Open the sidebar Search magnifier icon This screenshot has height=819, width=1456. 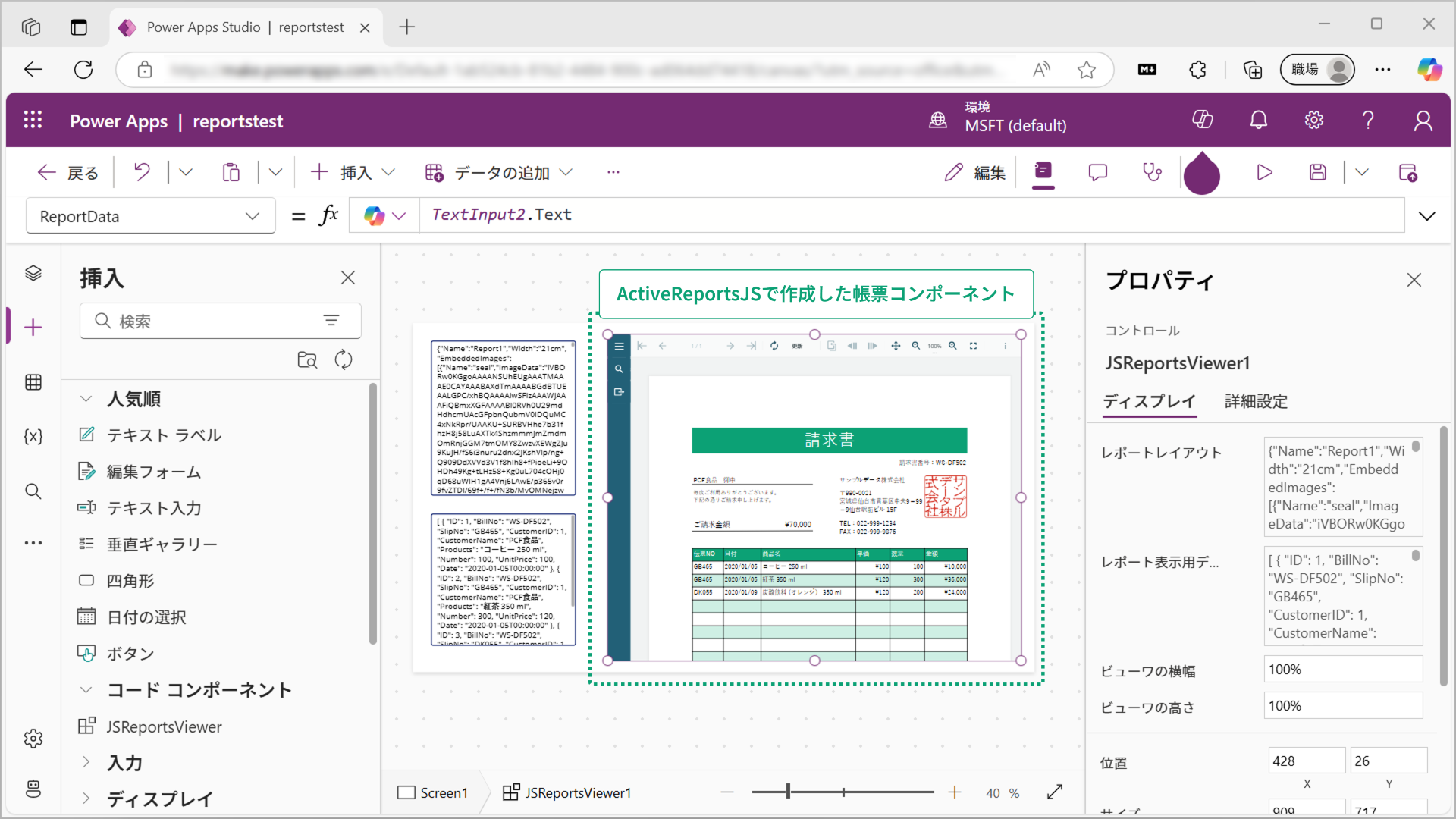(33, 491)
